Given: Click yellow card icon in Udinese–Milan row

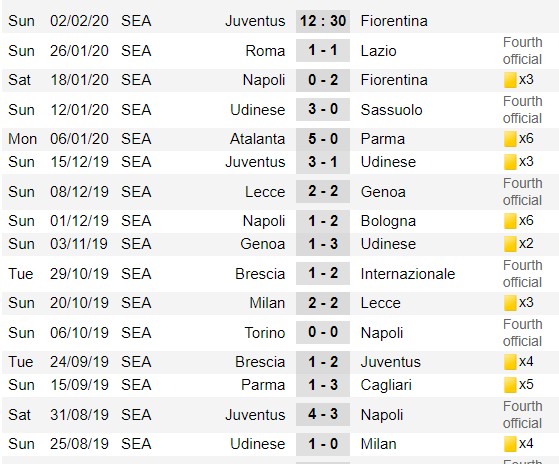Looking at the screenshot, I should click(510, 444).
